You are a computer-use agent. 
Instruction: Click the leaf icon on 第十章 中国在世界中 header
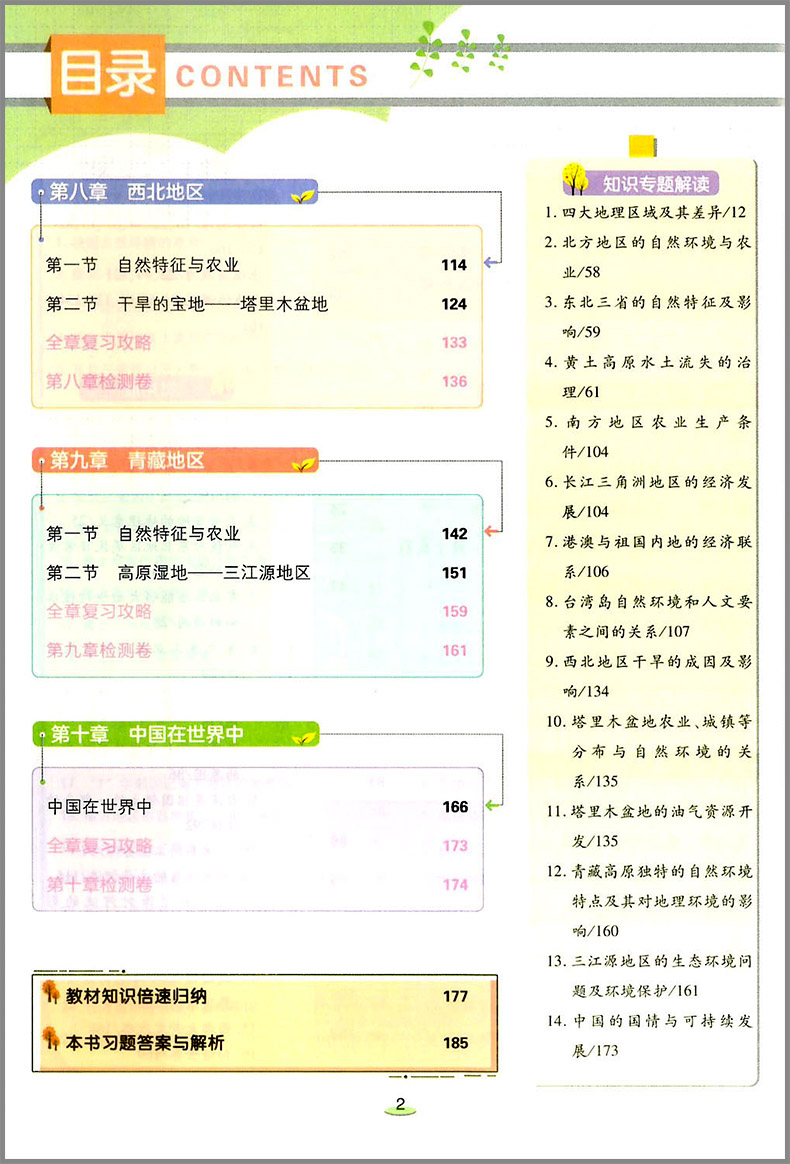pos(301,738)
